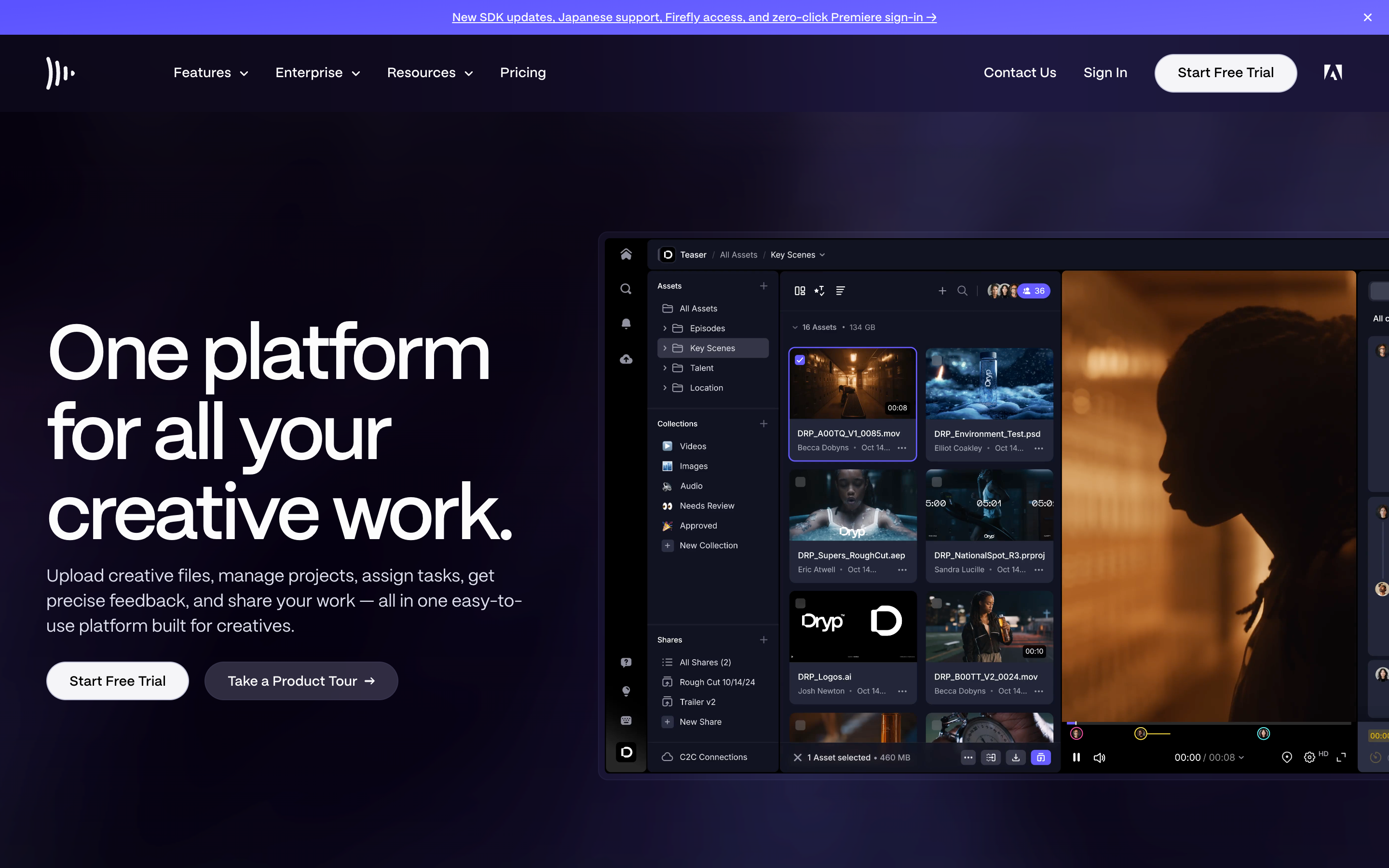Check the DRP_Logos.ai checkbox
The image size is (1389, 868).
[x=800, y=603]
